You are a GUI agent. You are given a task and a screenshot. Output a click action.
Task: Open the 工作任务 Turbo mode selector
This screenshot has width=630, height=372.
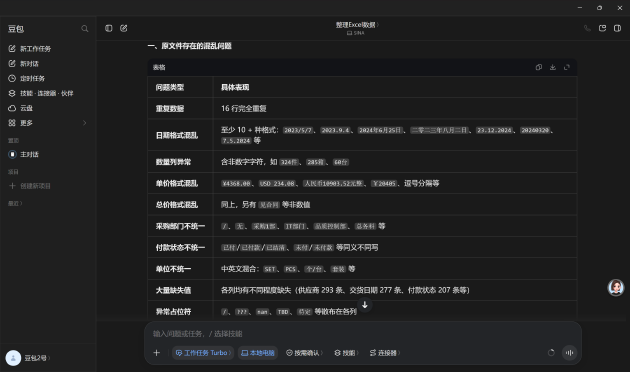click(203, 353)
